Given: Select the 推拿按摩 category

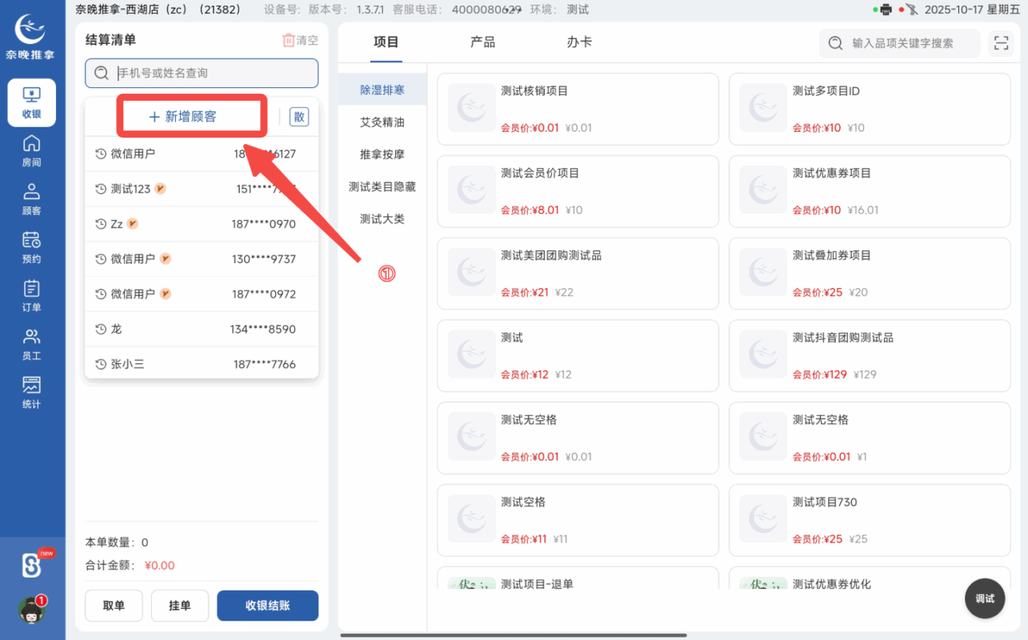Looking at the screenshot, I should [381, 156].
